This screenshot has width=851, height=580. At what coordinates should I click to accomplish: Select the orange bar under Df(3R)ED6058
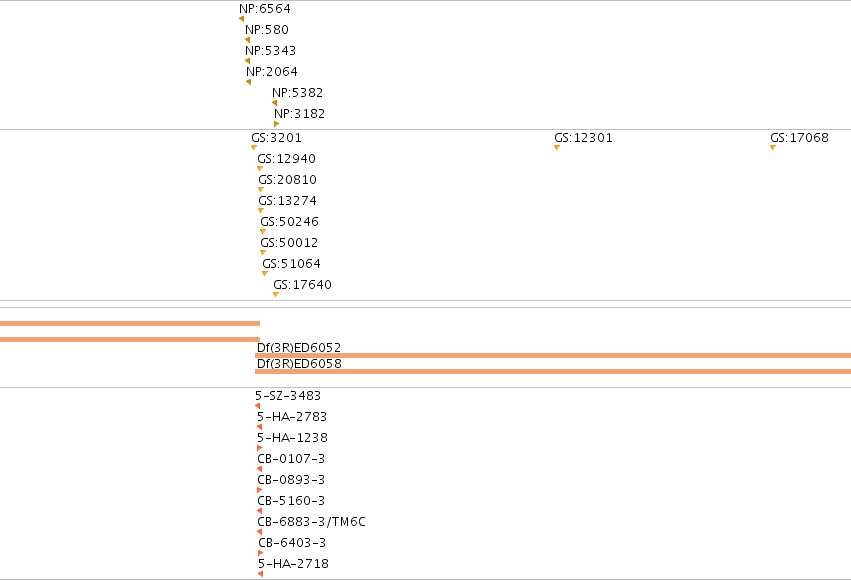click(x=553, y=372)
